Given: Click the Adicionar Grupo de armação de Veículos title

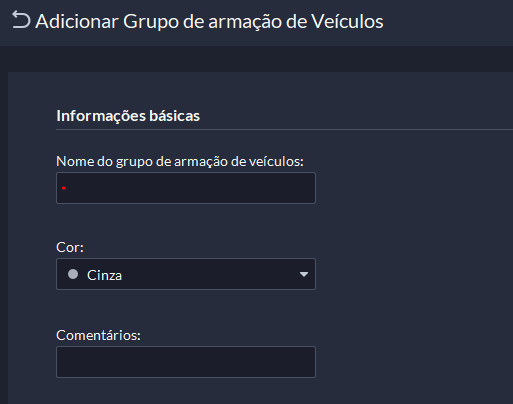Looking at the screenshot, I should (x=209, y=21).
